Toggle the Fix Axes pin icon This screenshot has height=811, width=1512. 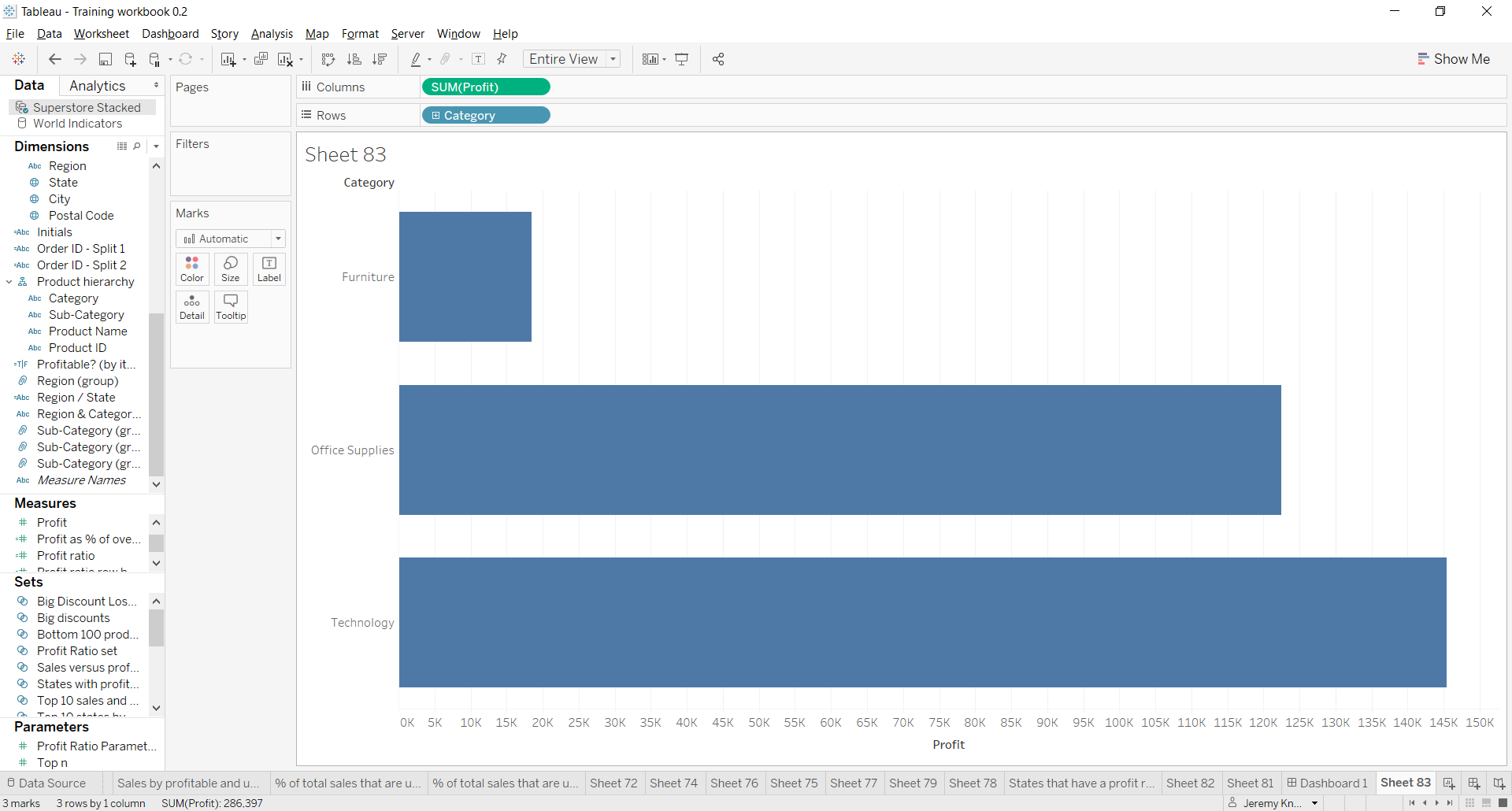tap(502, 59)
